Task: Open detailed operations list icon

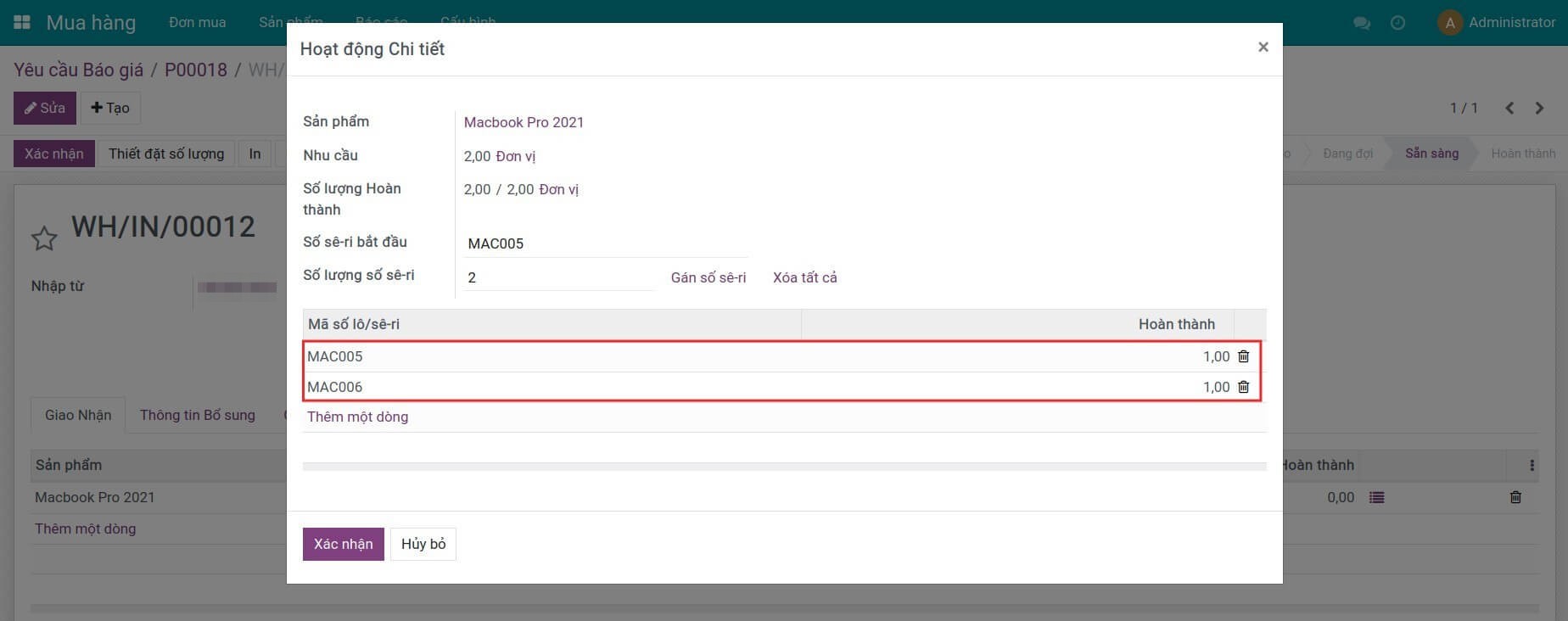Action: 1376,498
